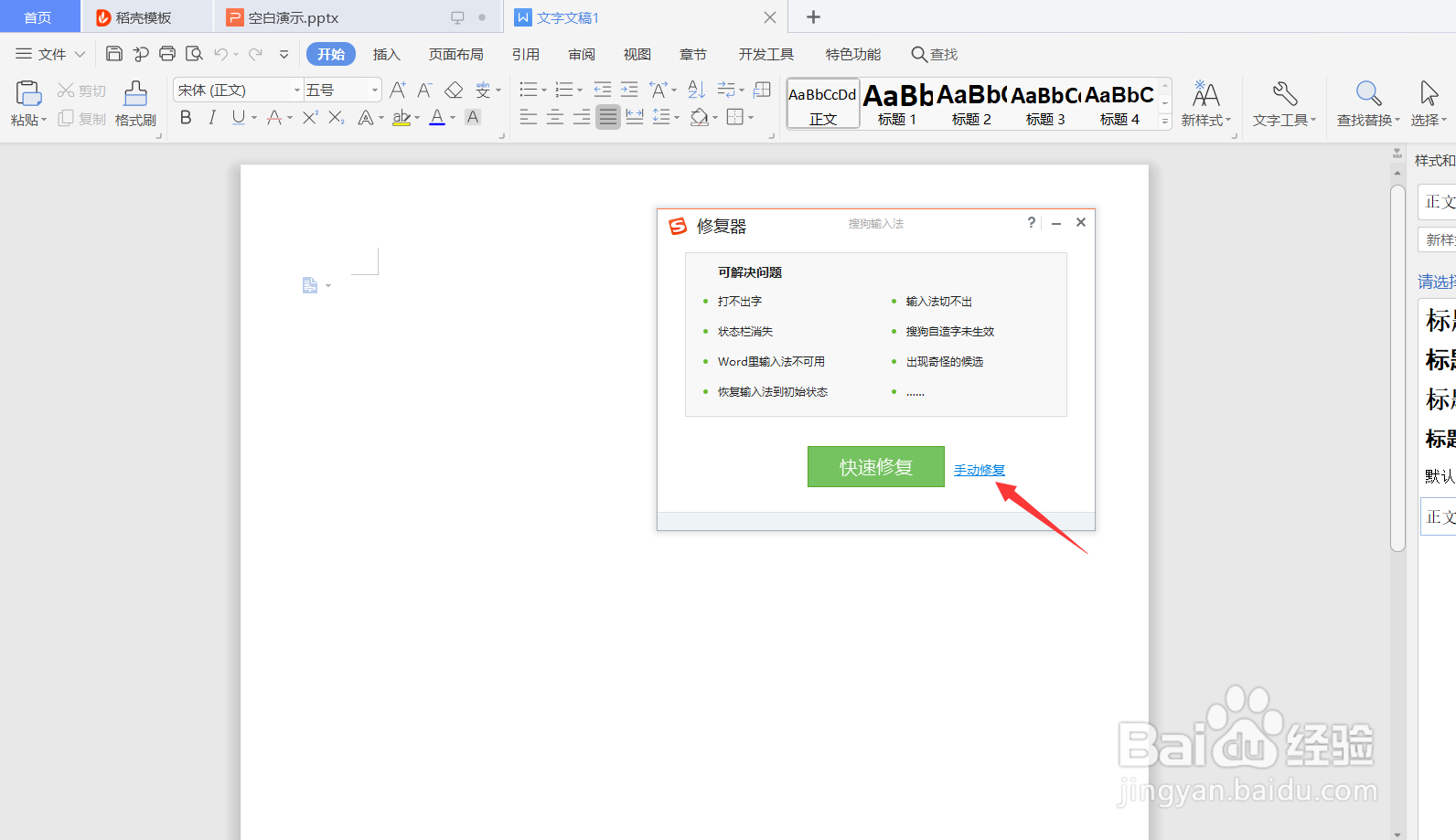Click the Paste clipboard icon
This screenshot has width=1456, height=840.
click(28, 92)
